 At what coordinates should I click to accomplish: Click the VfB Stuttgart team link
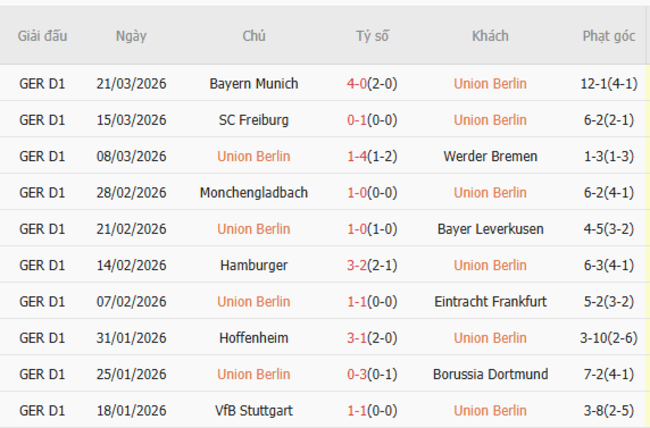click(x=254, y=410)
